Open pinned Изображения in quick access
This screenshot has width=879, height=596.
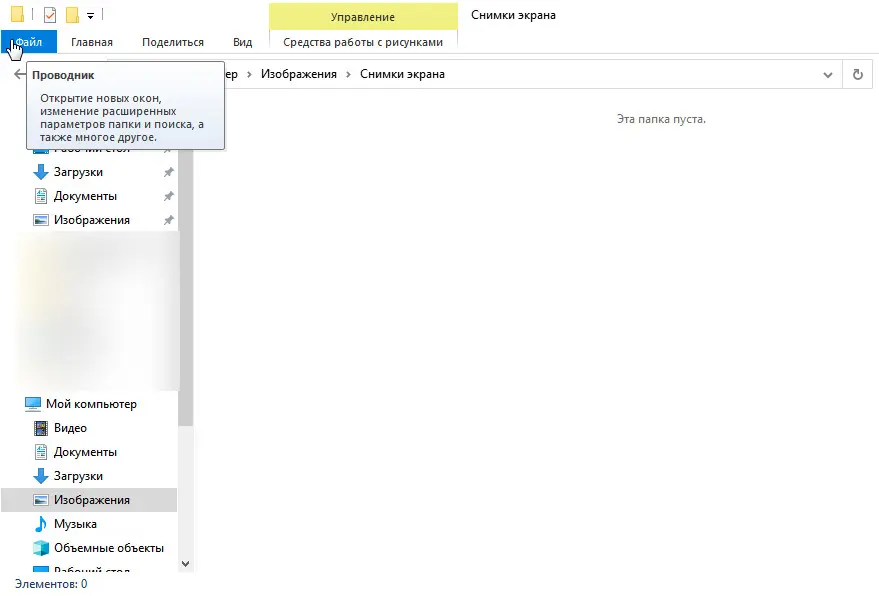[x=92, y=220]
